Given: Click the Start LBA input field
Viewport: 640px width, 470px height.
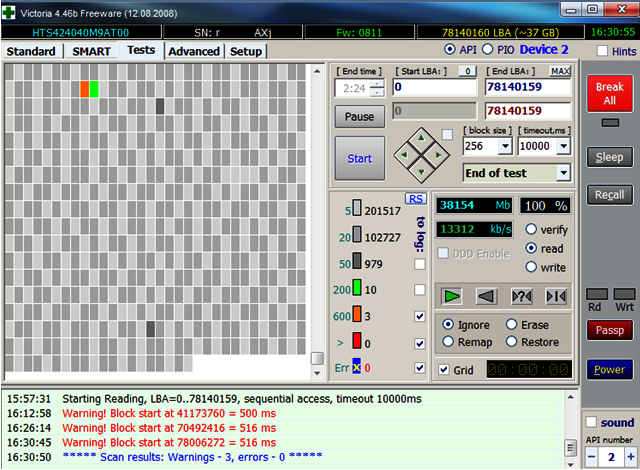Looking at the screenshot, I should [x=434, y=88].
